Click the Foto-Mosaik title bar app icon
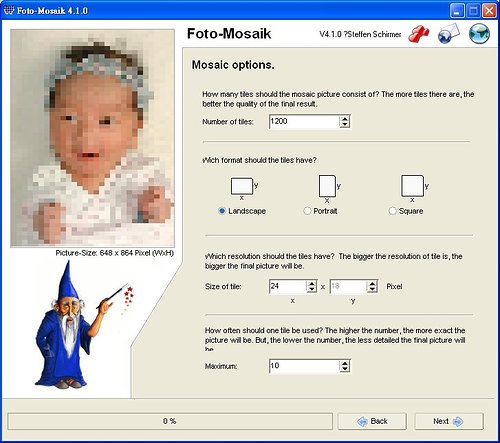Screen dimensions: 500x443 pyautogui.click(x=9, y=10)
